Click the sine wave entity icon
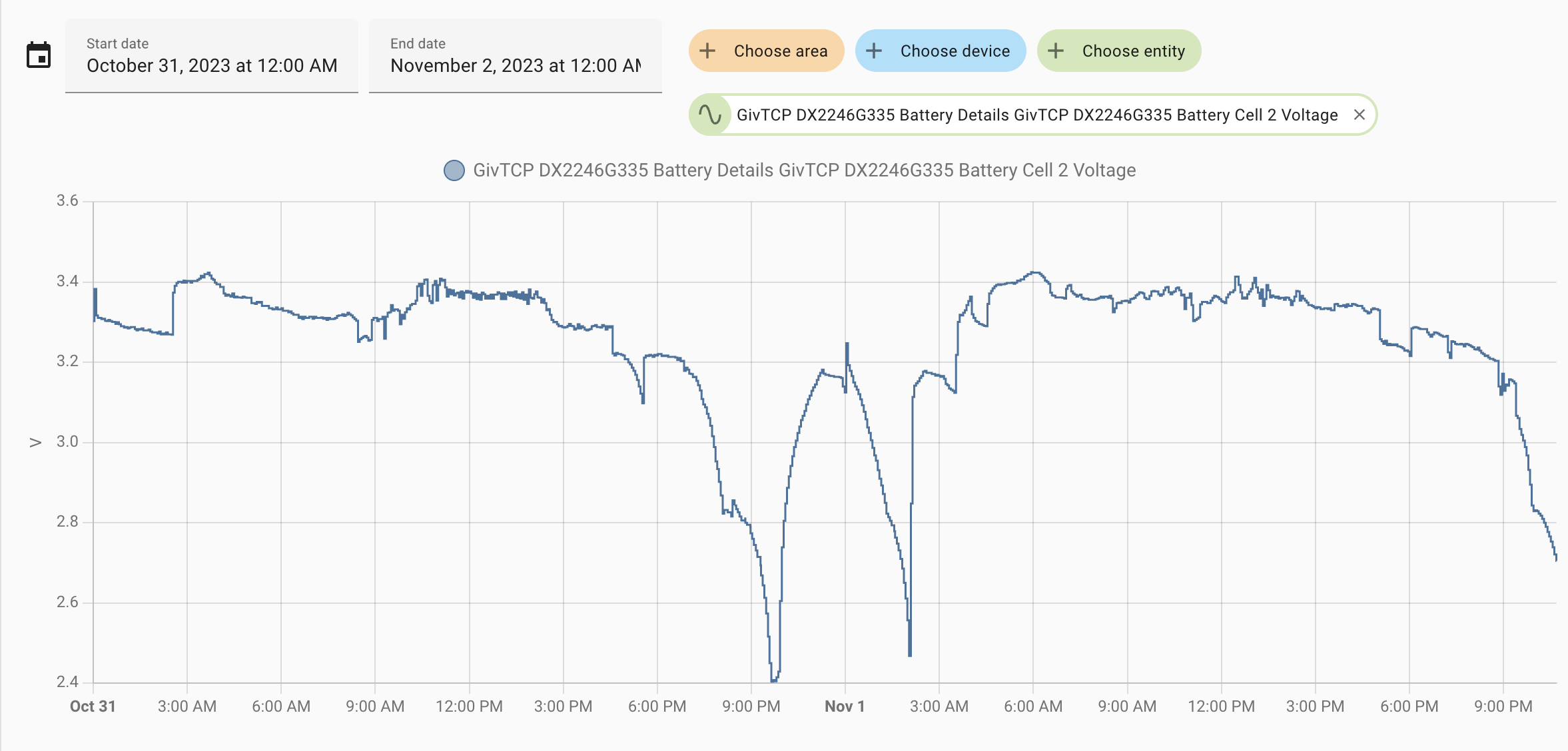The width and height of the screenshot is (1568, 751). pyautogui.click(x=710, y=115)
